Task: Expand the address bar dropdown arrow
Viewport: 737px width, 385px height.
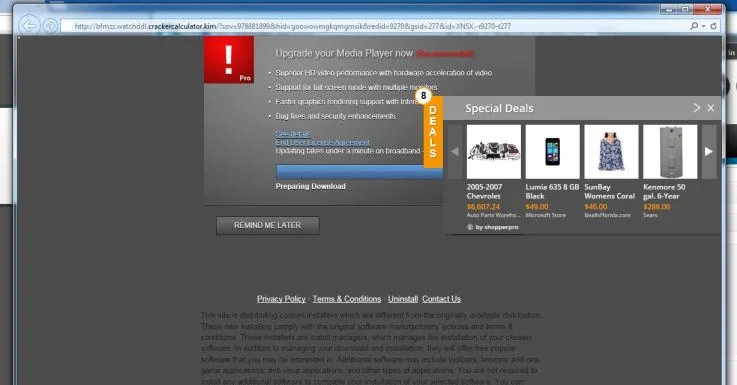Action: pos(704,26)
